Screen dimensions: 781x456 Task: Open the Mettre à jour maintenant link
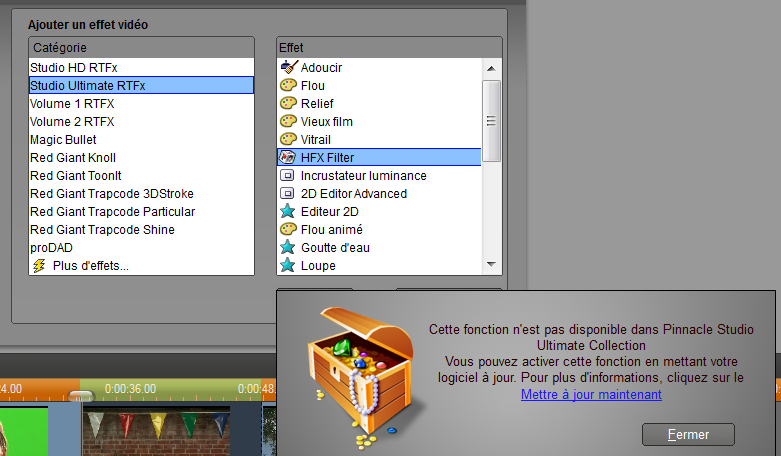click(x=591, y=394)
